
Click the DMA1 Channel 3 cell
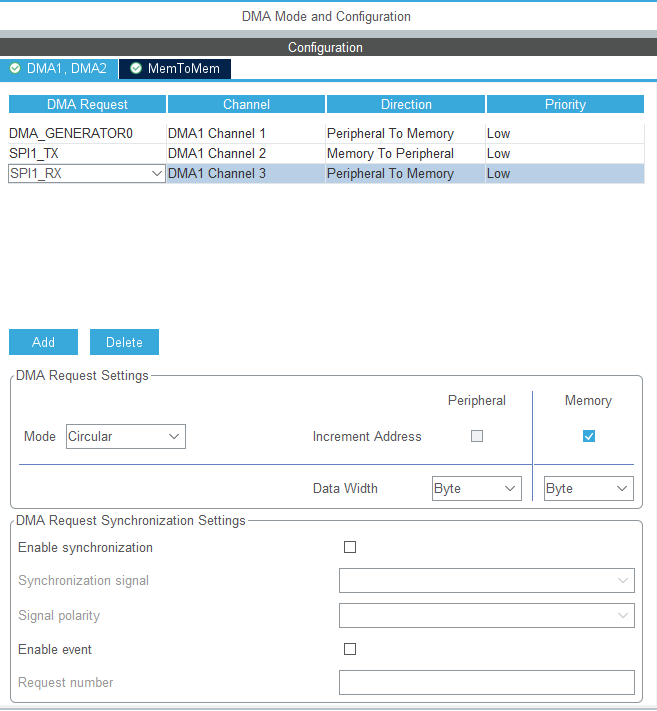[246, 174]
